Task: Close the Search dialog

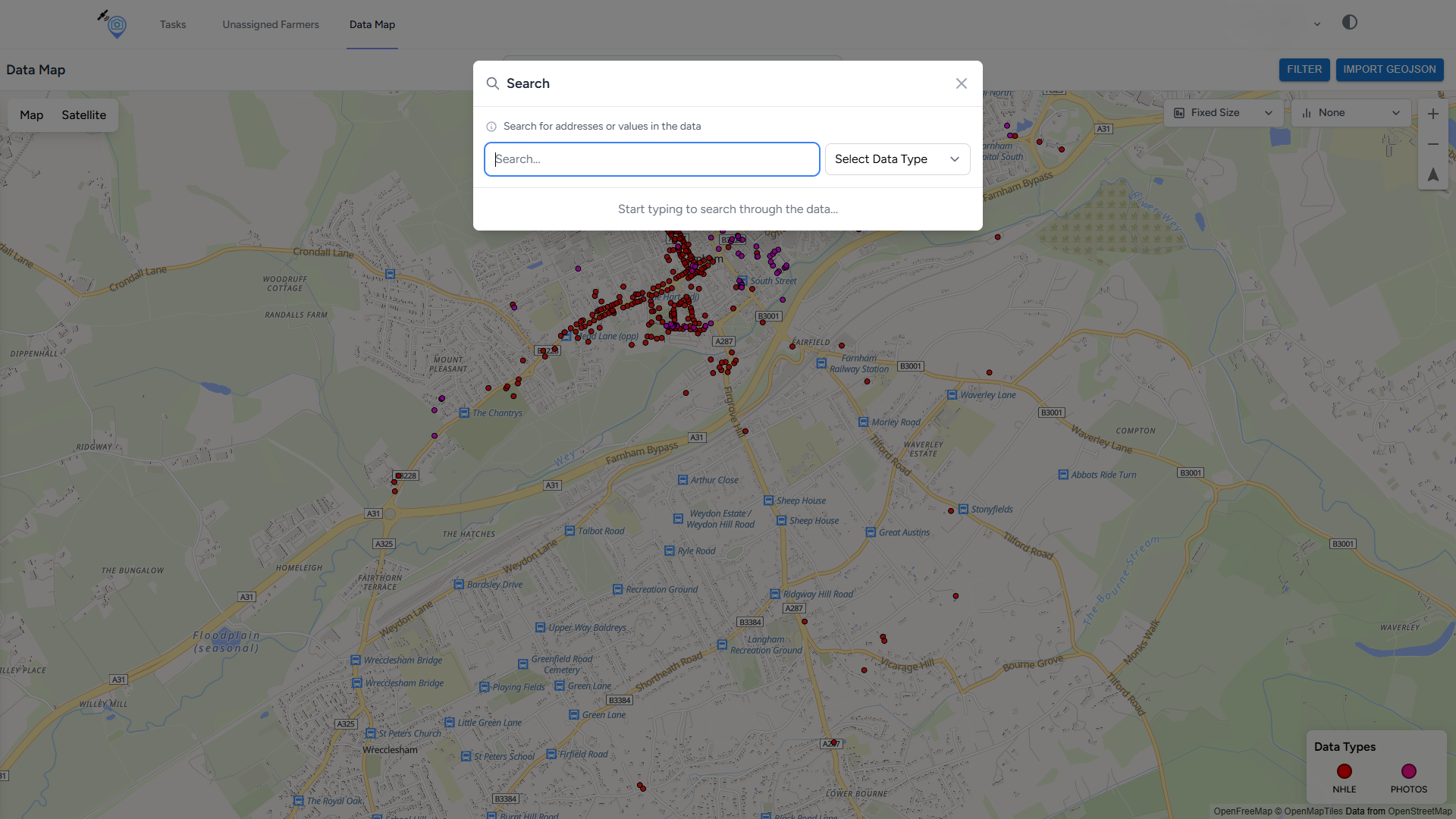Action: (961, 83)
